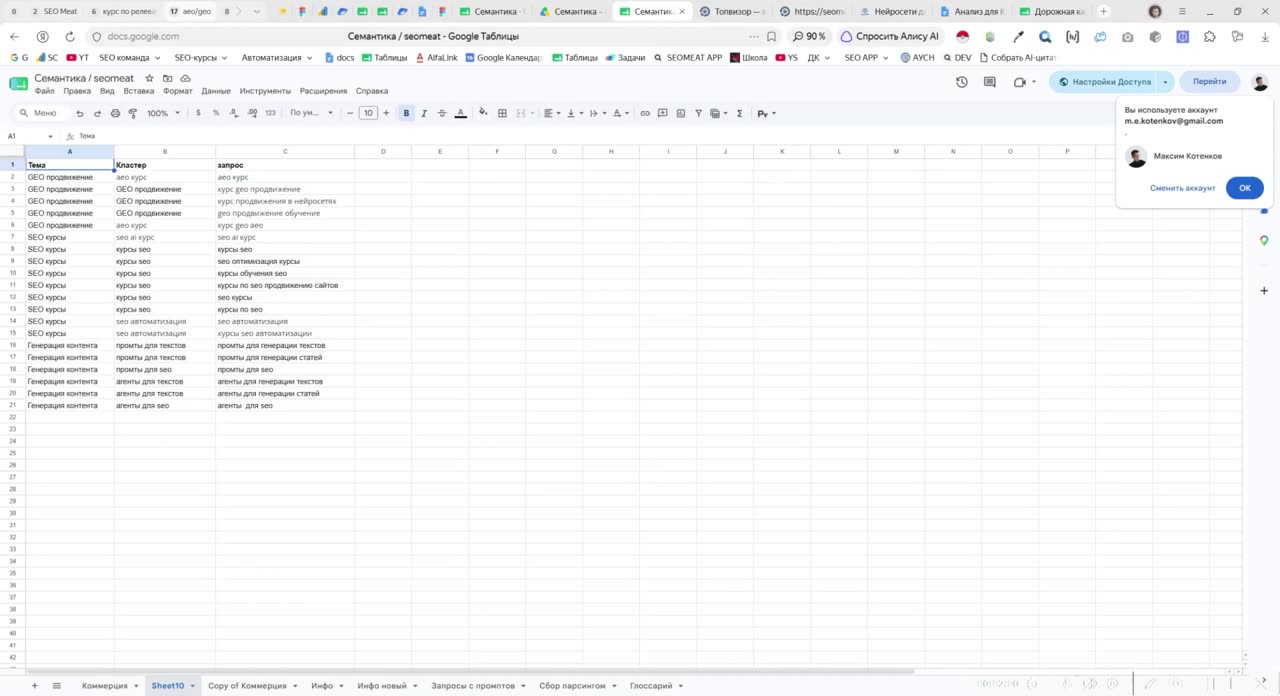Screen dimensions: 1280x696
Task: Open the Данные menu
Action: coord(216,91)
